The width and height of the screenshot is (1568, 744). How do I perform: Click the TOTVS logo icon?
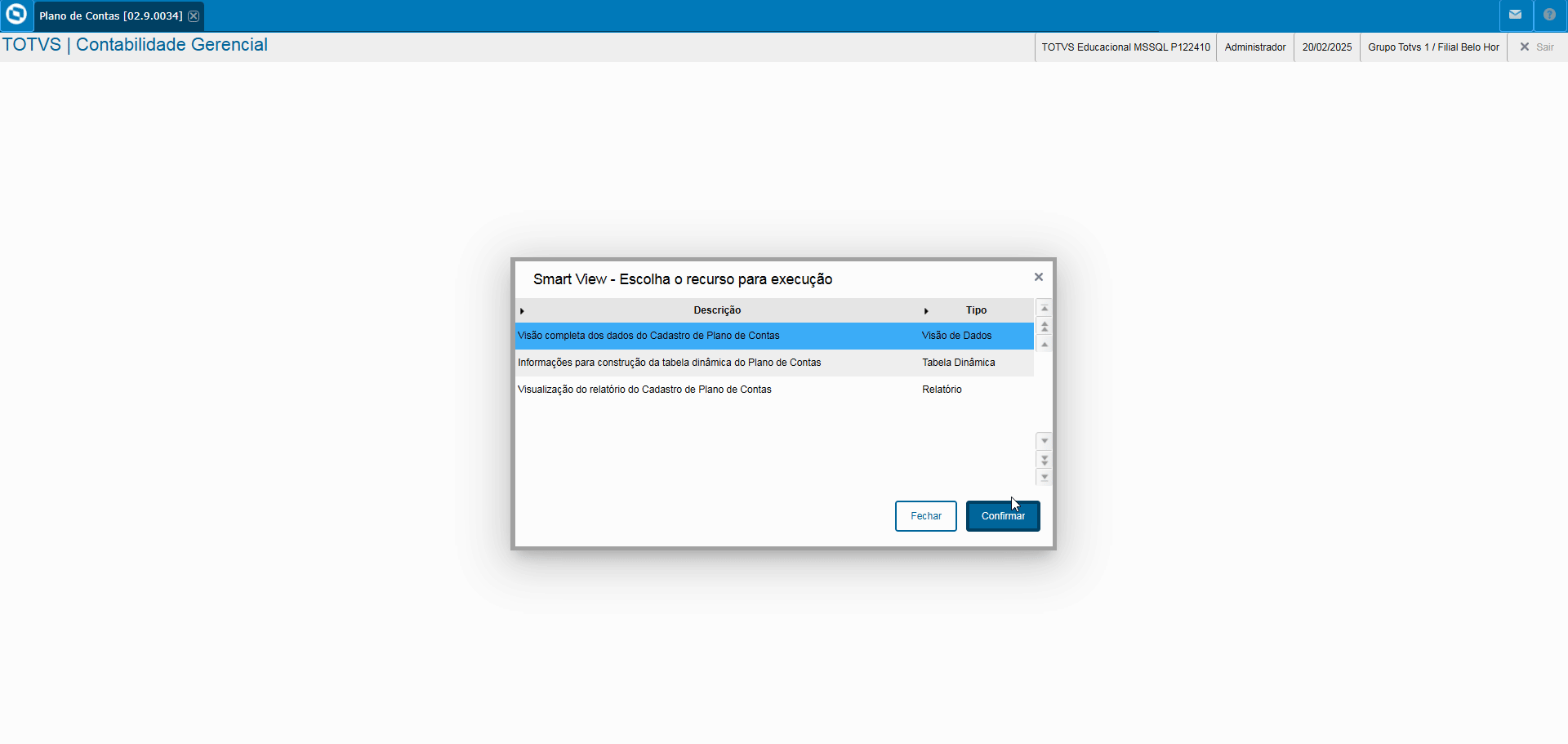pyautogui.click(x=16, y=15)
